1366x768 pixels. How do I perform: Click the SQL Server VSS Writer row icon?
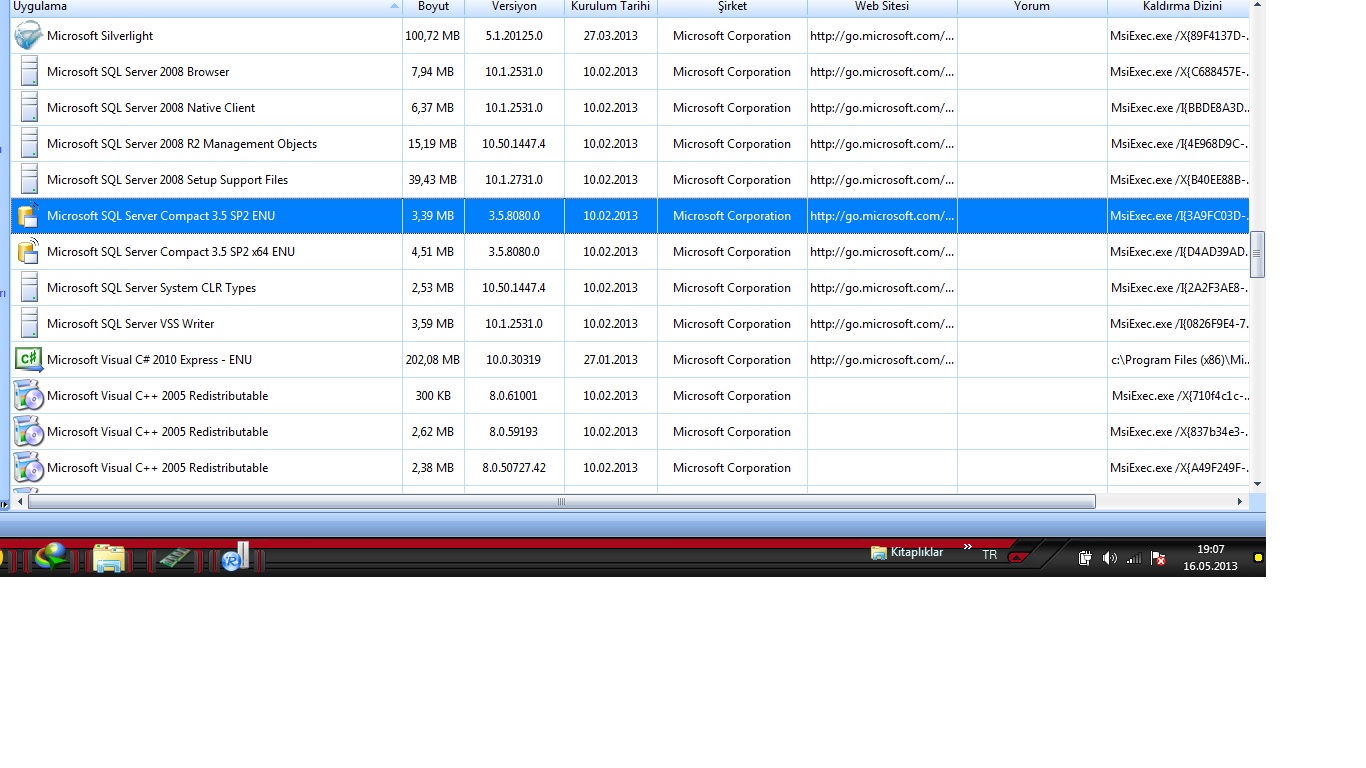[x=29, y=324]
